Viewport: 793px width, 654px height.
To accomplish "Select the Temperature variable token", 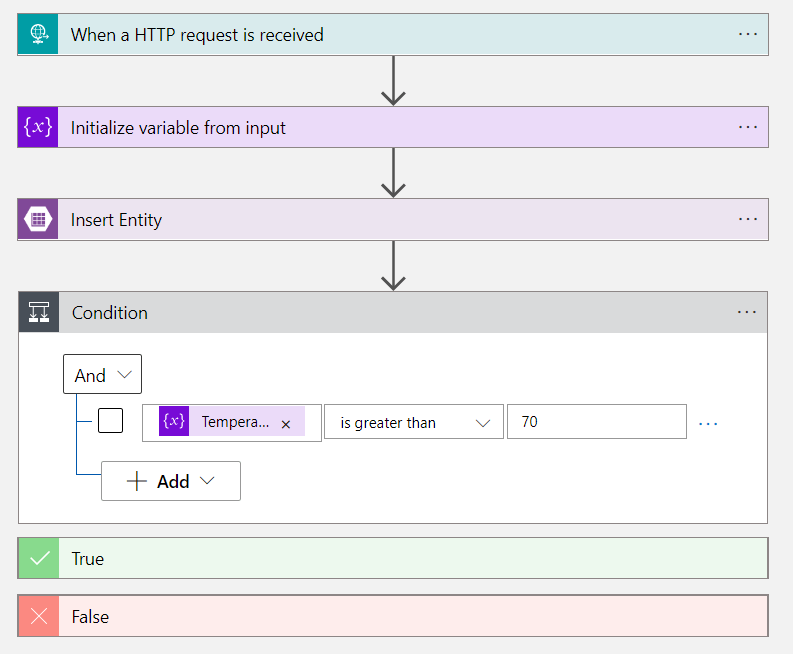I will pyautogui.click(x=233, y=422).
